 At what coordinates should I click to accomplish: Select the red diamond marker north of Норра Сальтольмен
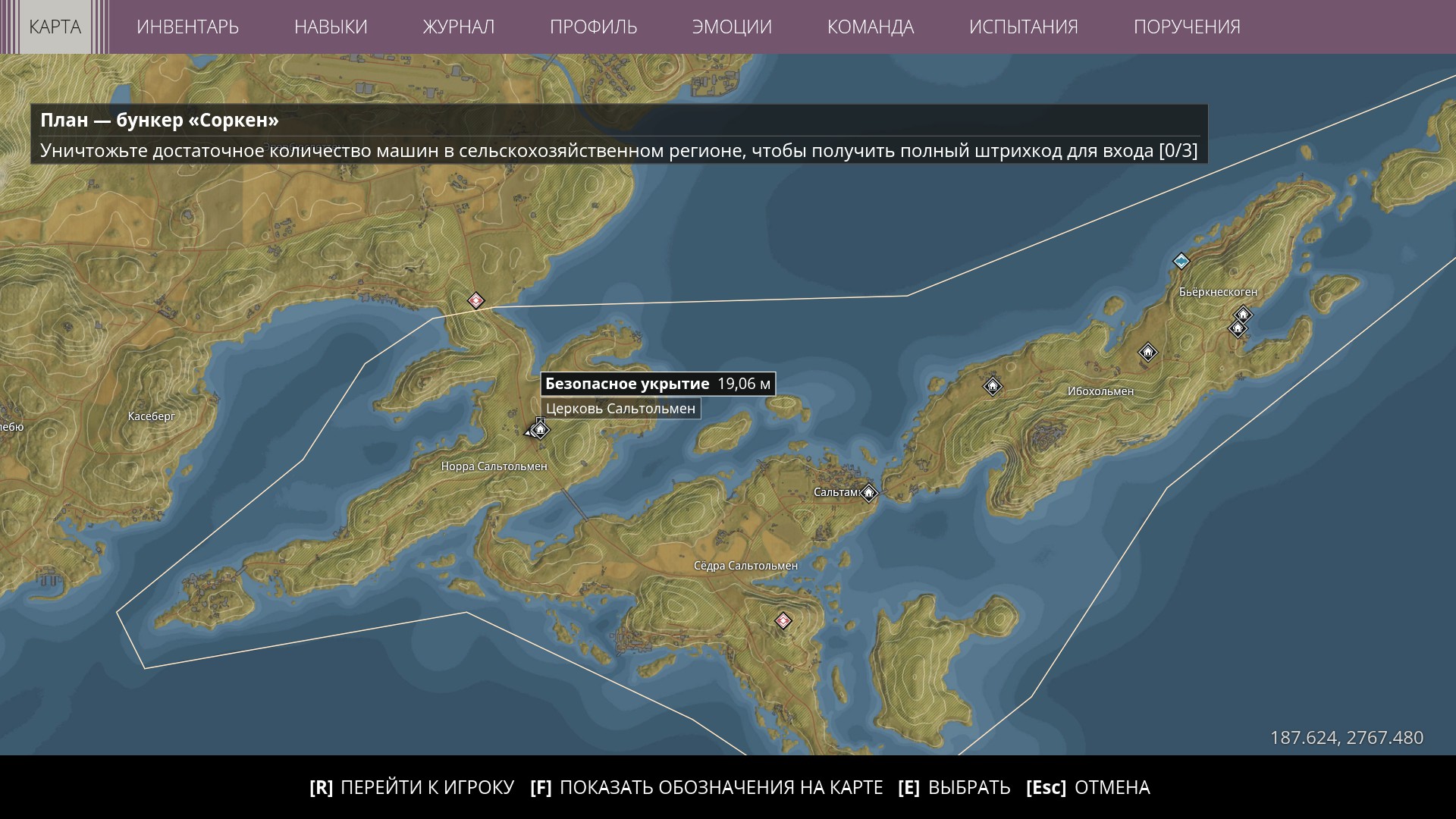point(475,300)
